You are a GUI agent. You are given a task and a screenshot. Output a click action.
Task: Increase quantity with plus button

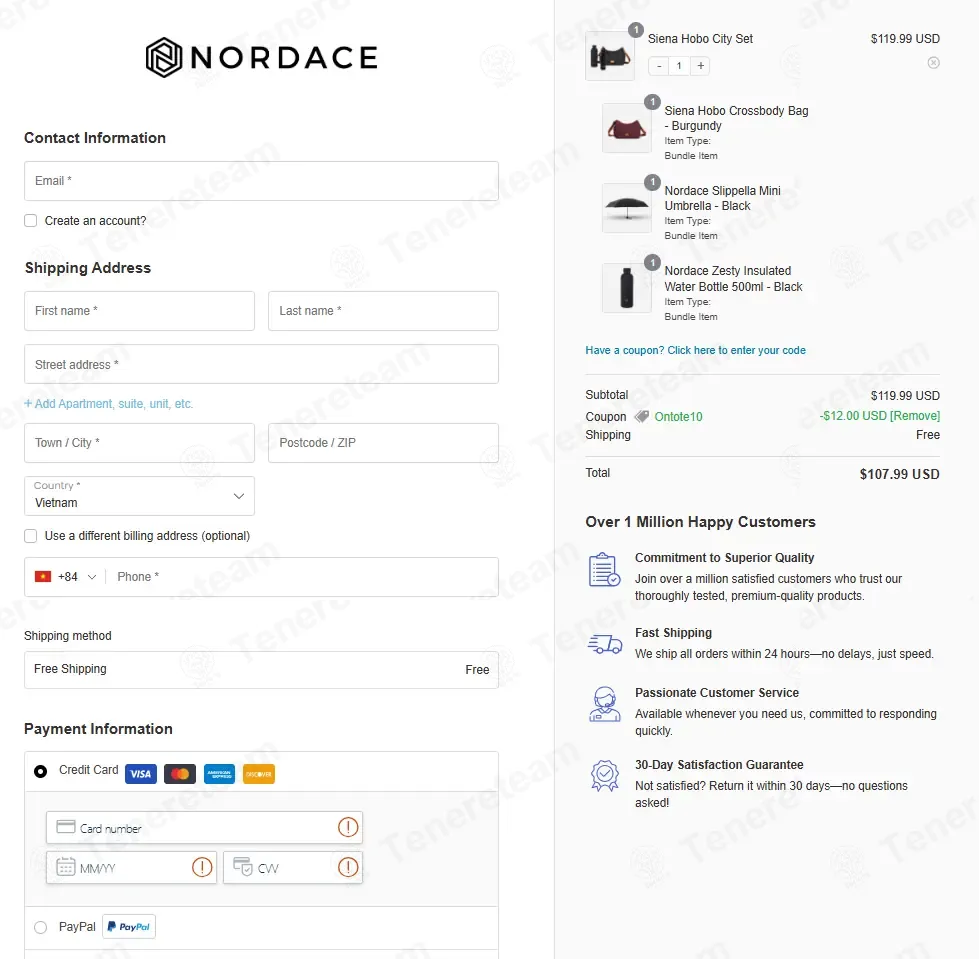[701, 66]
